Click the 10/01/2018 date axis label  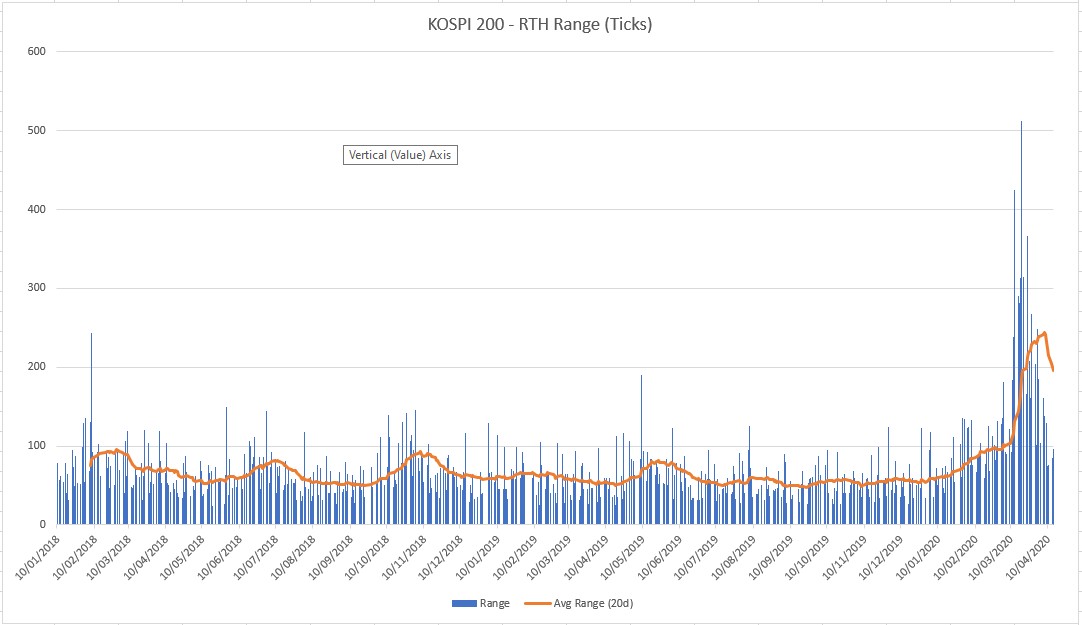click(x=38, y=557)
